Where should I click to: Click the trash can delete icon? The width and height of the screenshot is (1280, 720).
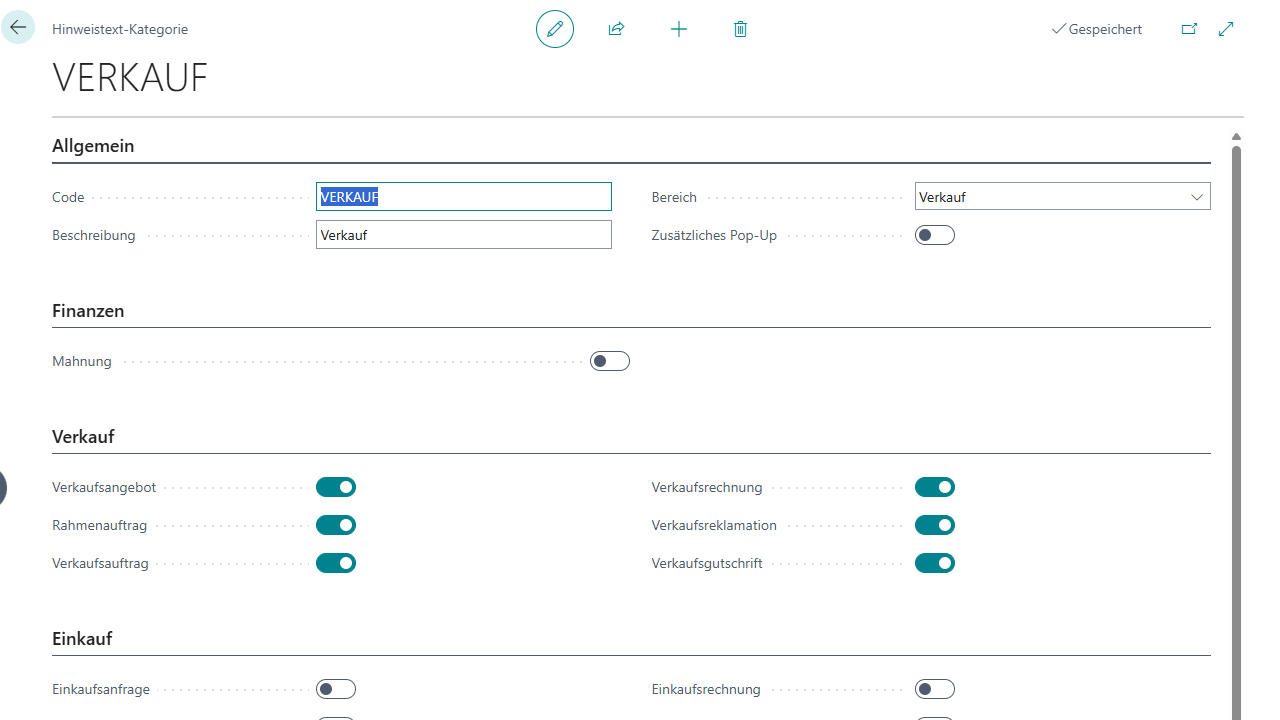(740, 29)
